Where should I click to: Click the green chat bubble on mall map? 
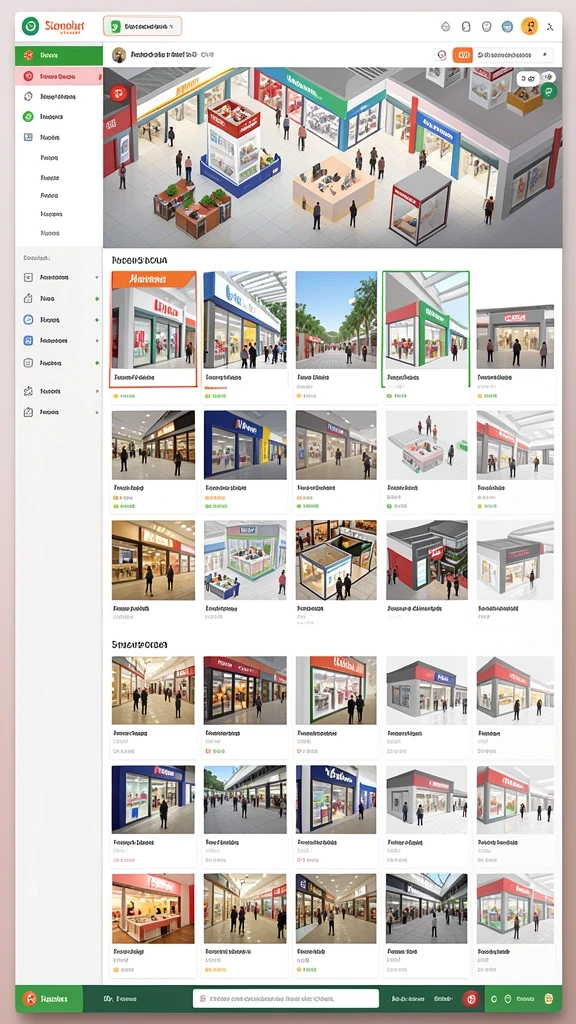coord(549,91)
